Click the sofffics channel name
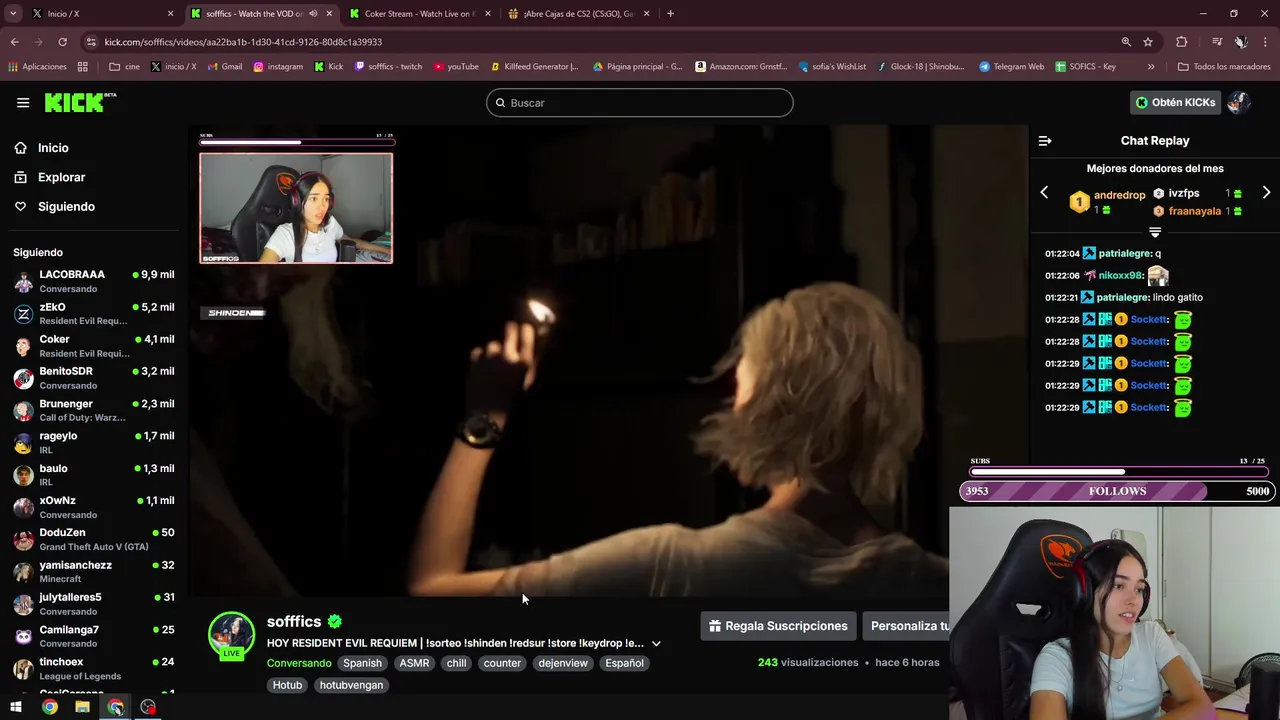This screenshot has height=720, width=1280. click(294, 622)
